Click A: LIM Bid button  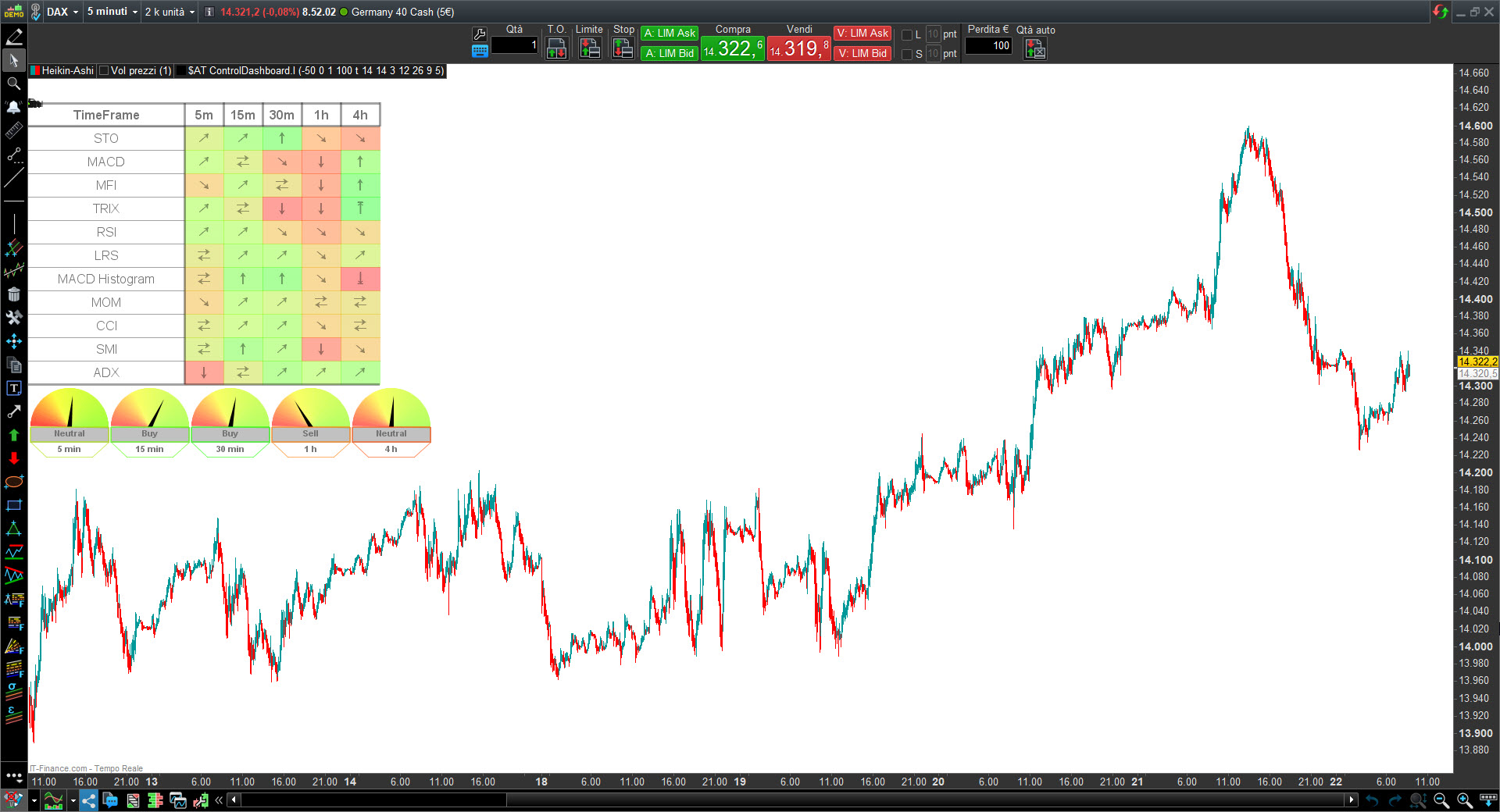click(670, 53)
